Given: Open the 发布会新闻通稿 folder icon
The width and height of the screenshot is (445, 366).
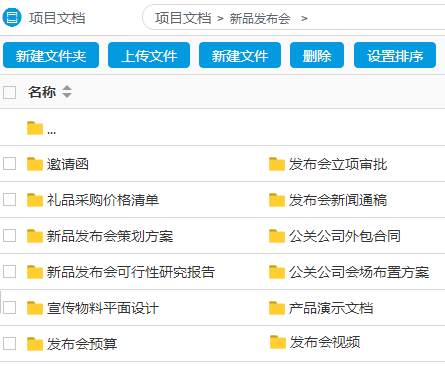Looking at the screenshot, I should coord(277,200).
